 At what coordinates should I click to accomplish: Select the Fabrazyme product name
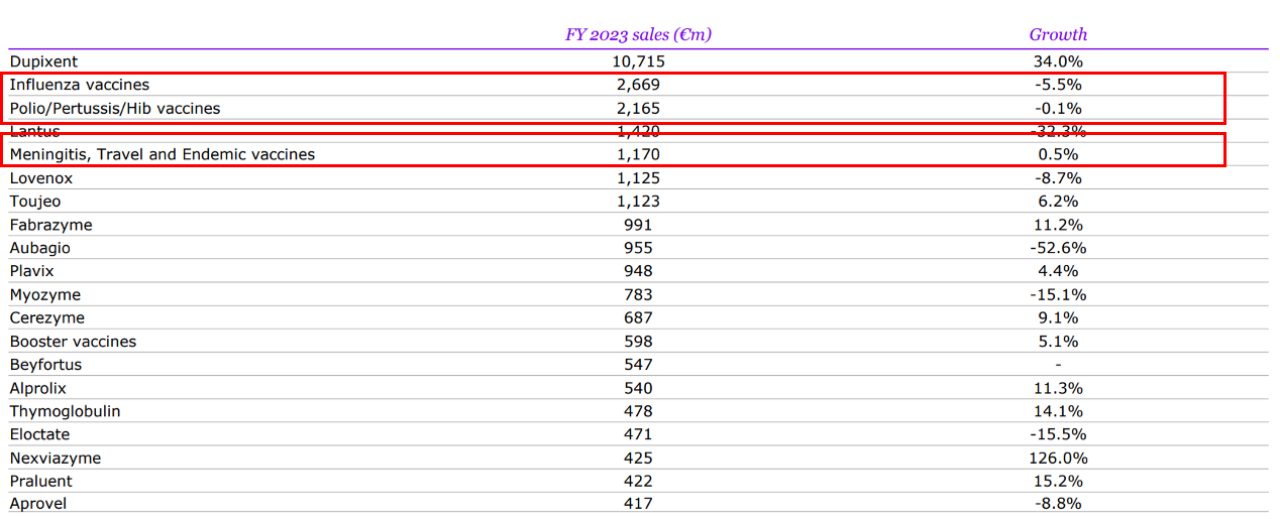[x=51, y=225]
